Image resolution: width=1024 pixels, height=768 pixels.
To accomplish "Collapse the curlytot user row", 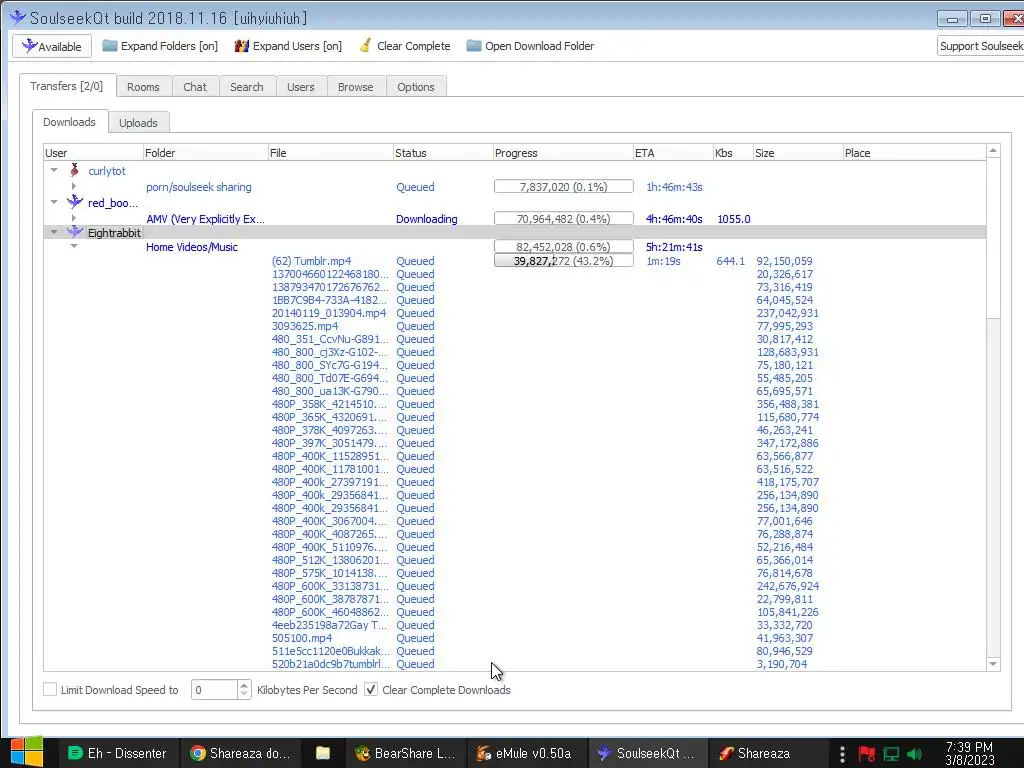I will click(54, 170).
